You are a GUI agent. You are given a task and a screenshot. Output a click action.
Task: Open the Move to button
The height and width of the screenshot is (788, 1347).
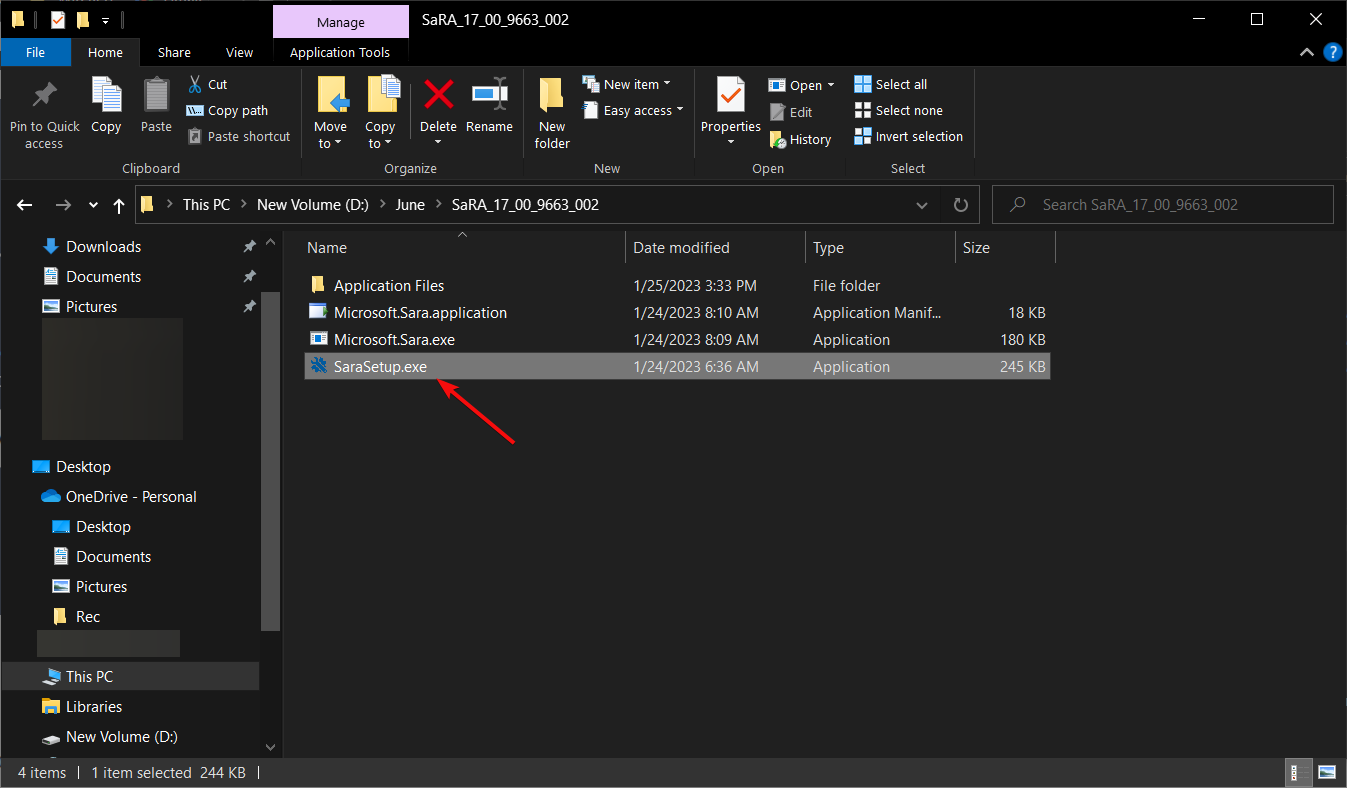point(330,113)
